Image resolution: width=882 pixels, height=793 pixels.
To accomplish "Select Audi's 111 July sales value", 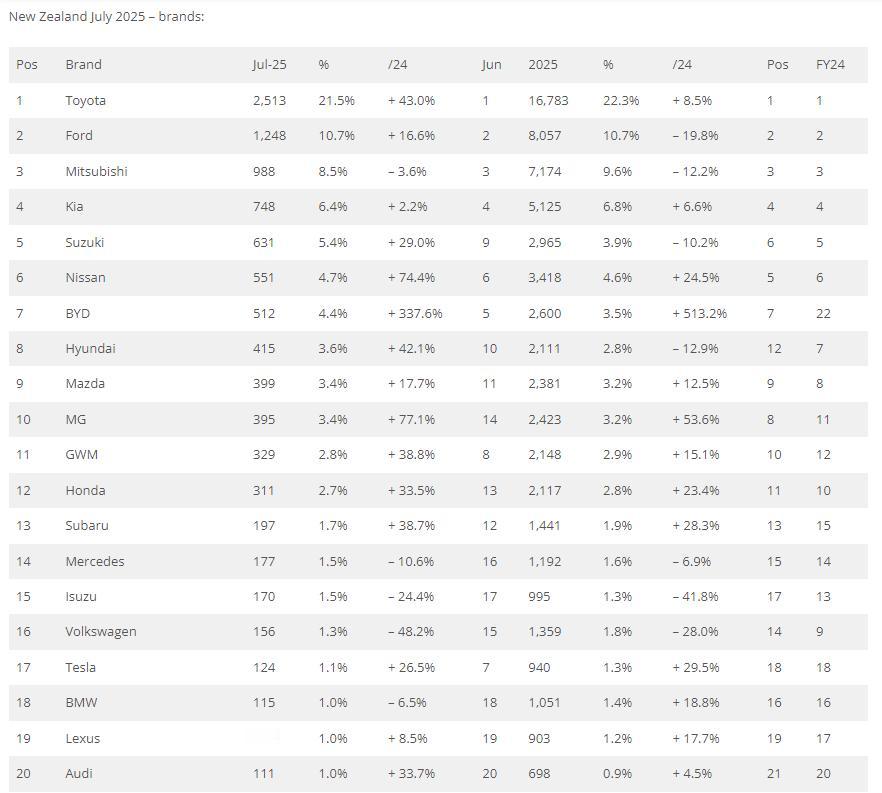I will coord(263,774).
